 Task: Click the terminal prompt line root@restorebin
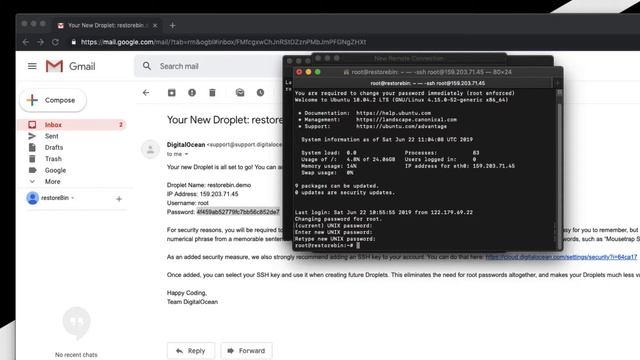pyautogui.click(x=328, y=245)
